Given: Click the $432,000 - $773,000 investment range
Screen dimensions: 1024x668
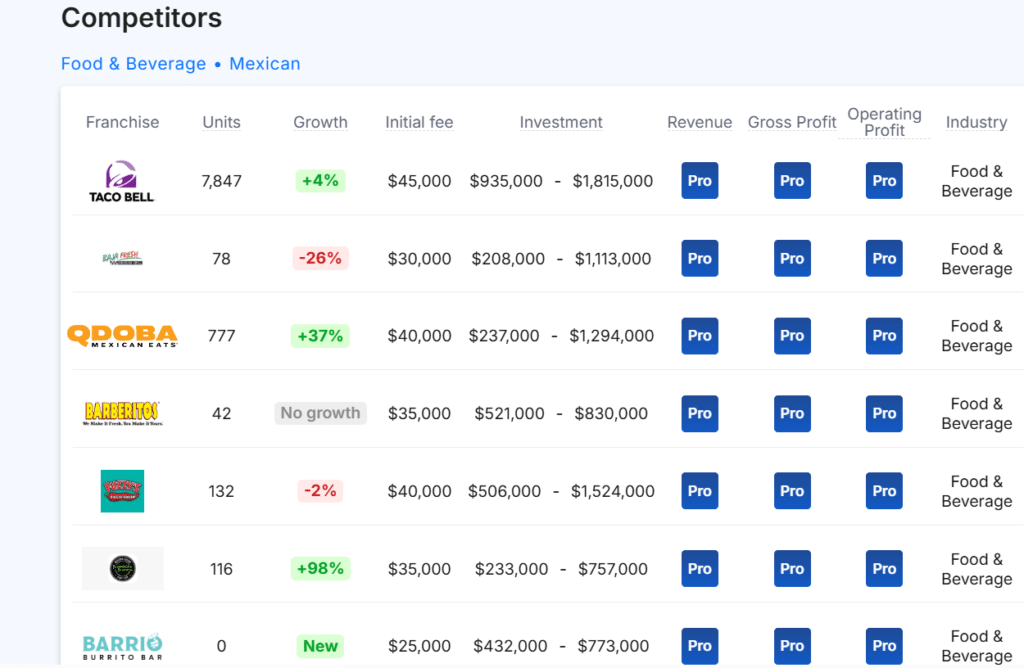Looking at the screenshot, I should (561, 646).
